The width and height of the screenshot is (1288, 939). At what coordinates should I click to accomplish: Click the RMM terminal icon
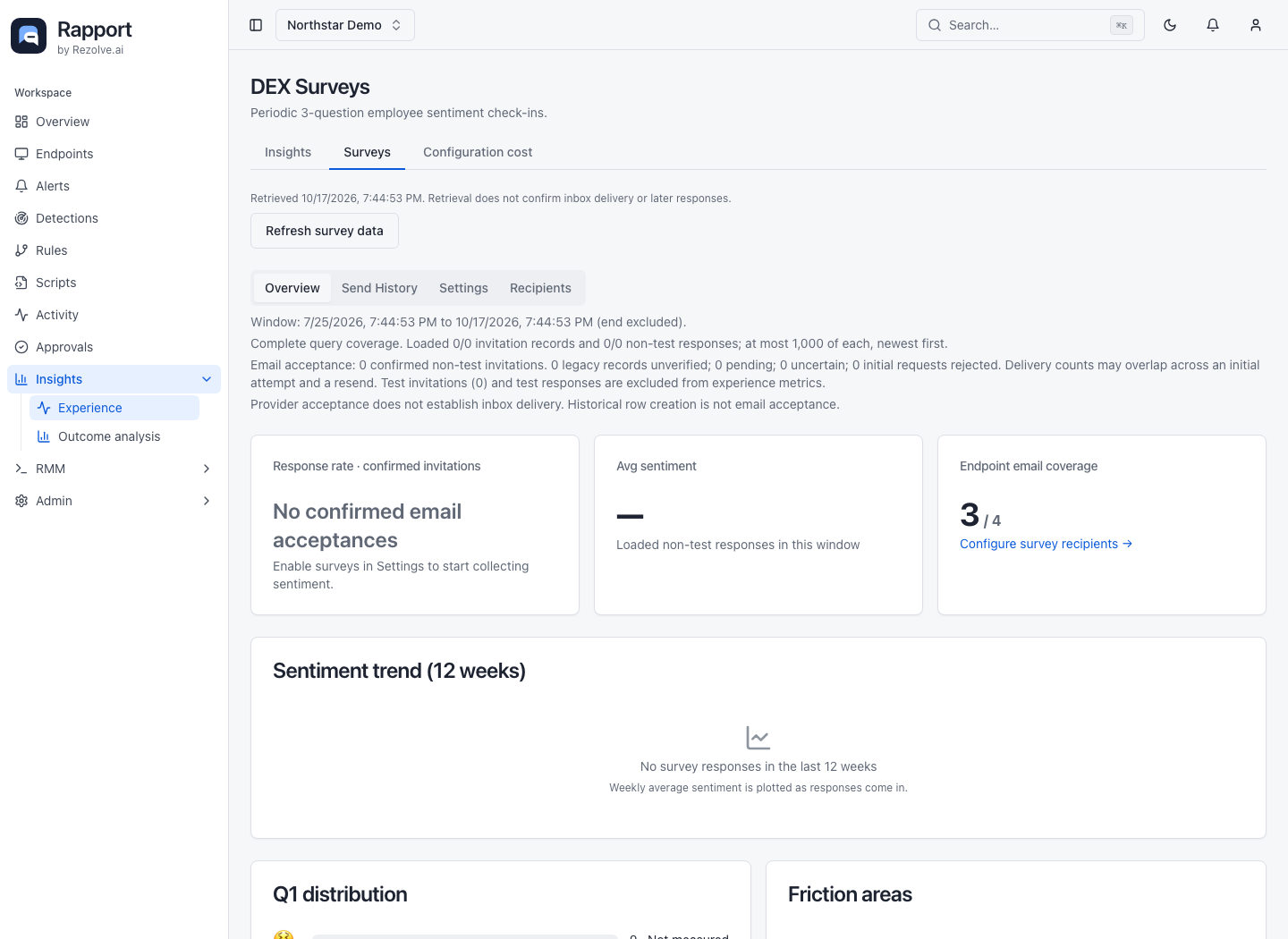tap(21, 469)
